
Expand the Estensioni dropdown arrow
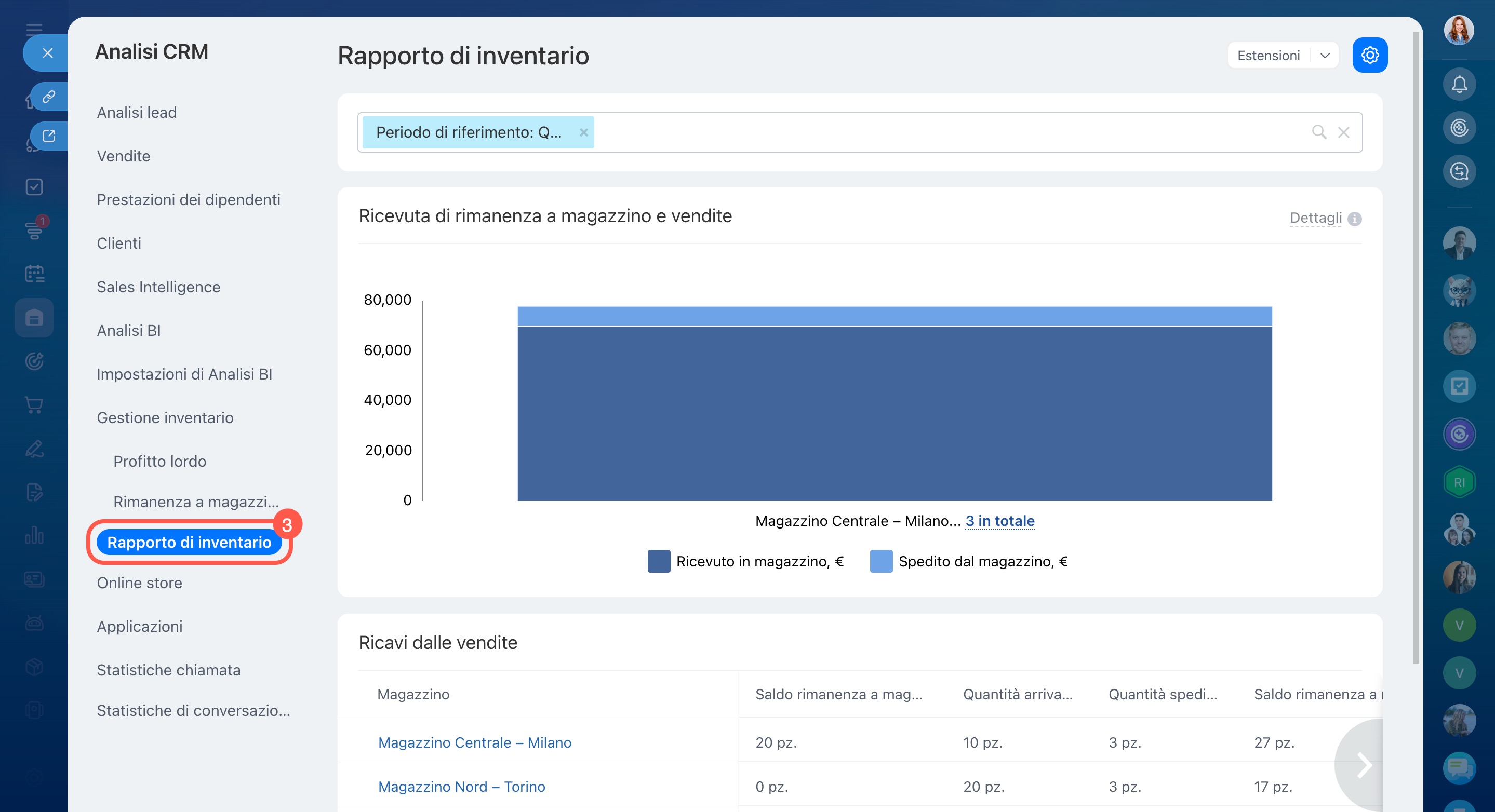[x=1325, y=56]
